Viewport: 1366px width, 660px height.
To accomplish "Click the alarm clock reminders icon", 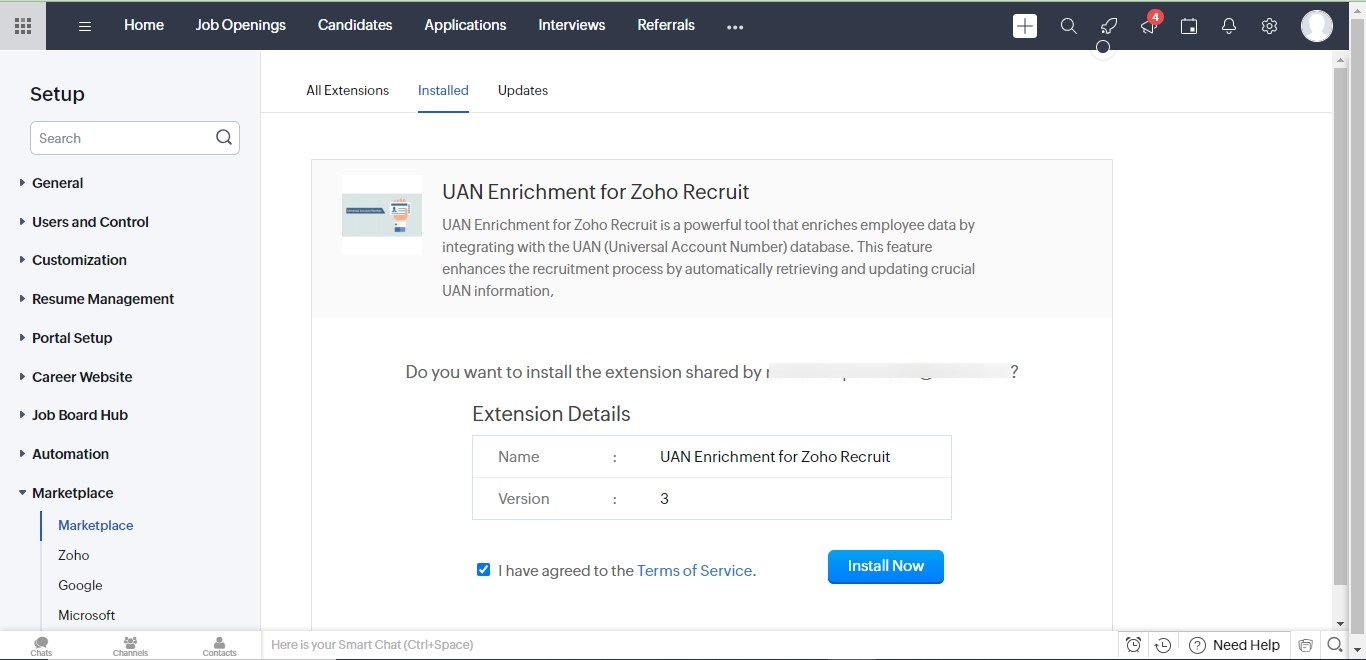I will tap(1133, 645).
